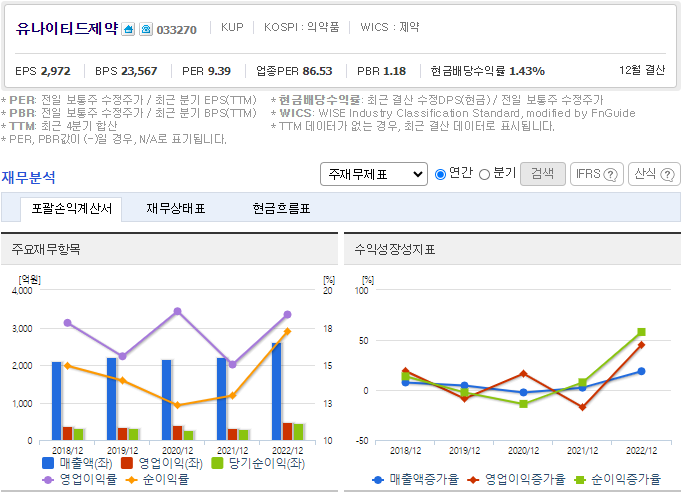
Task: Click the KUP label
Action: 232,27
